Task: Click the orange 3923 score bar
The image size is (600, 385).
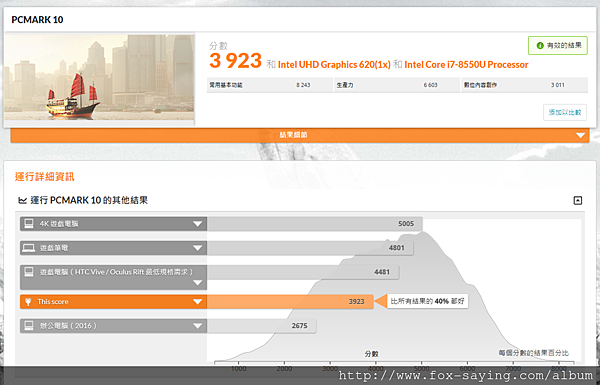Action: [290, 302]
